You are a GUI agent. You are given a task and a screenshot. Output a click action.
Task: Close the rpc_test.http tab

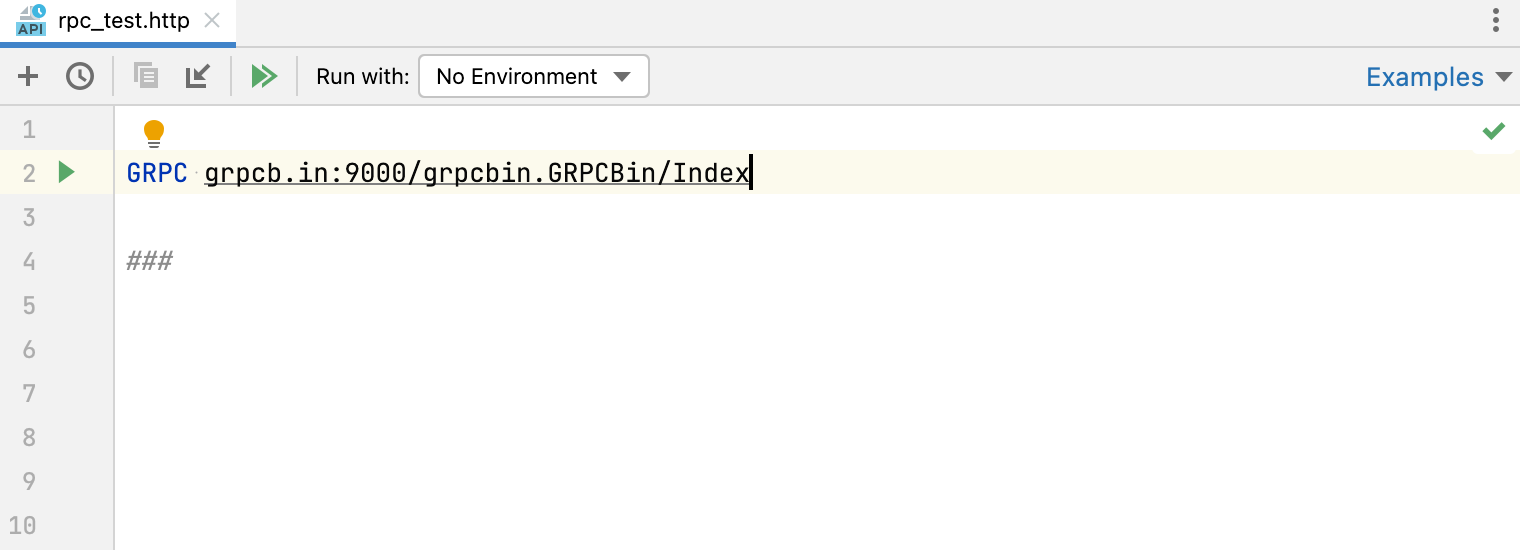tap(211, 21)
